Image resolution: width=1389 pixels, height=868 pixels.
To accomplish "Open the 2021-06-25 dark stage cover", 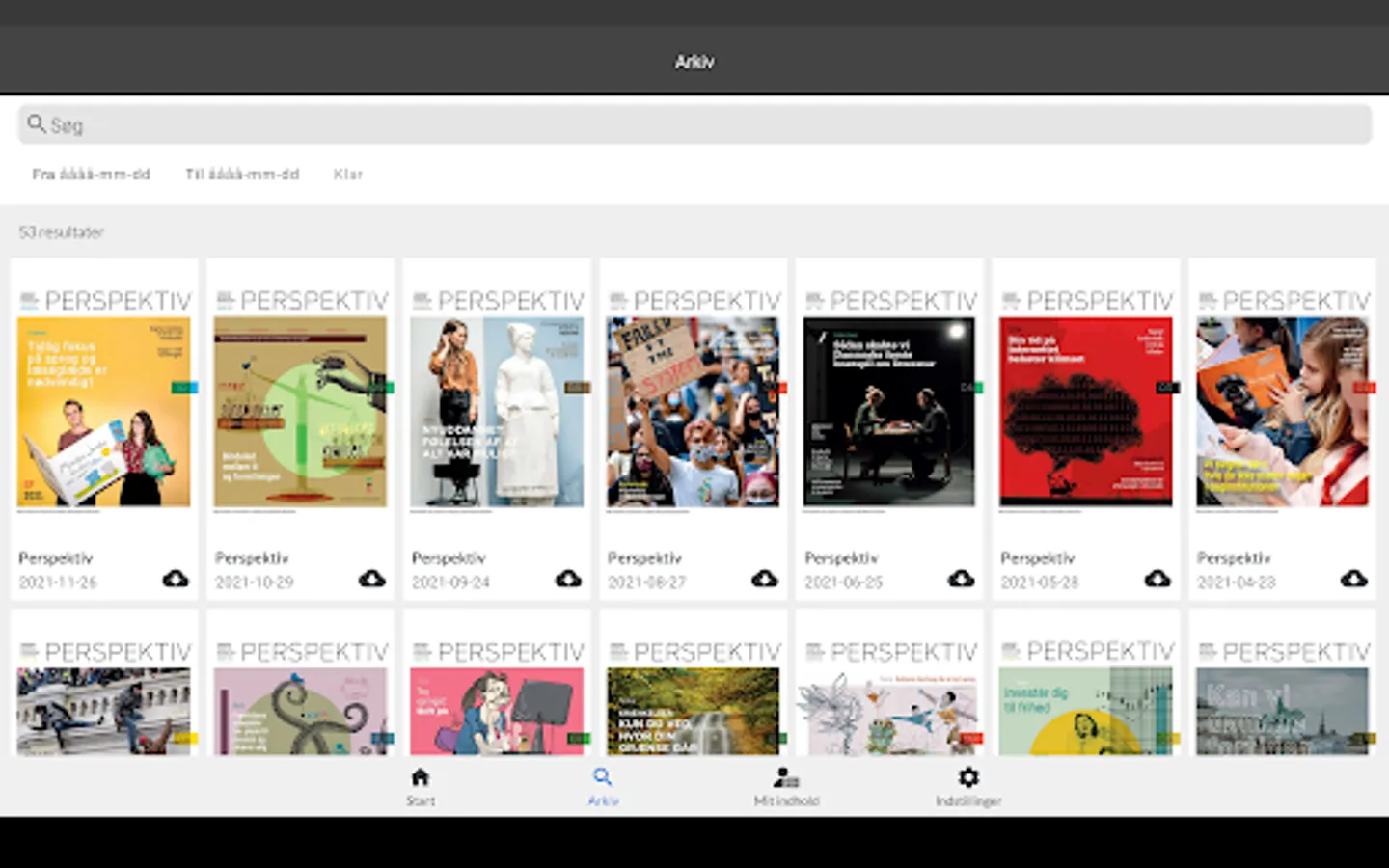I will coord(889,412).
